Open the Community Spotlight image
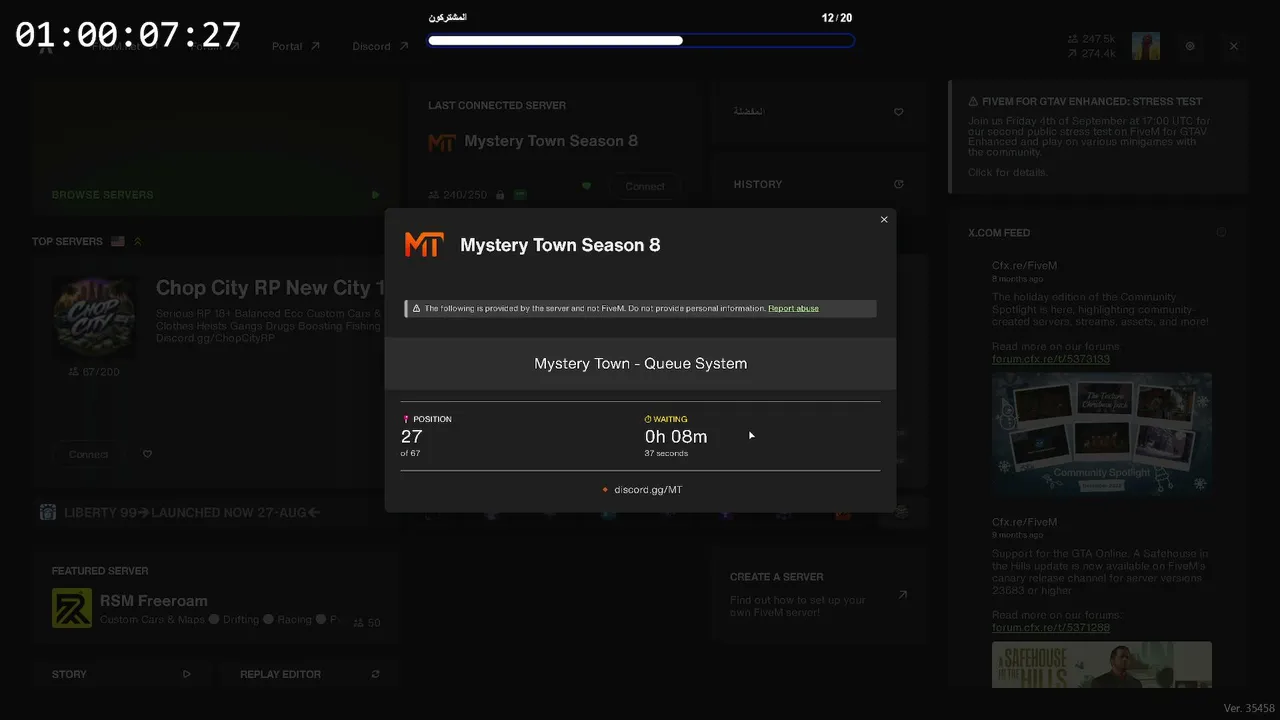The width and height of the screenshot is (1280, 720). tap(1102, 435)
